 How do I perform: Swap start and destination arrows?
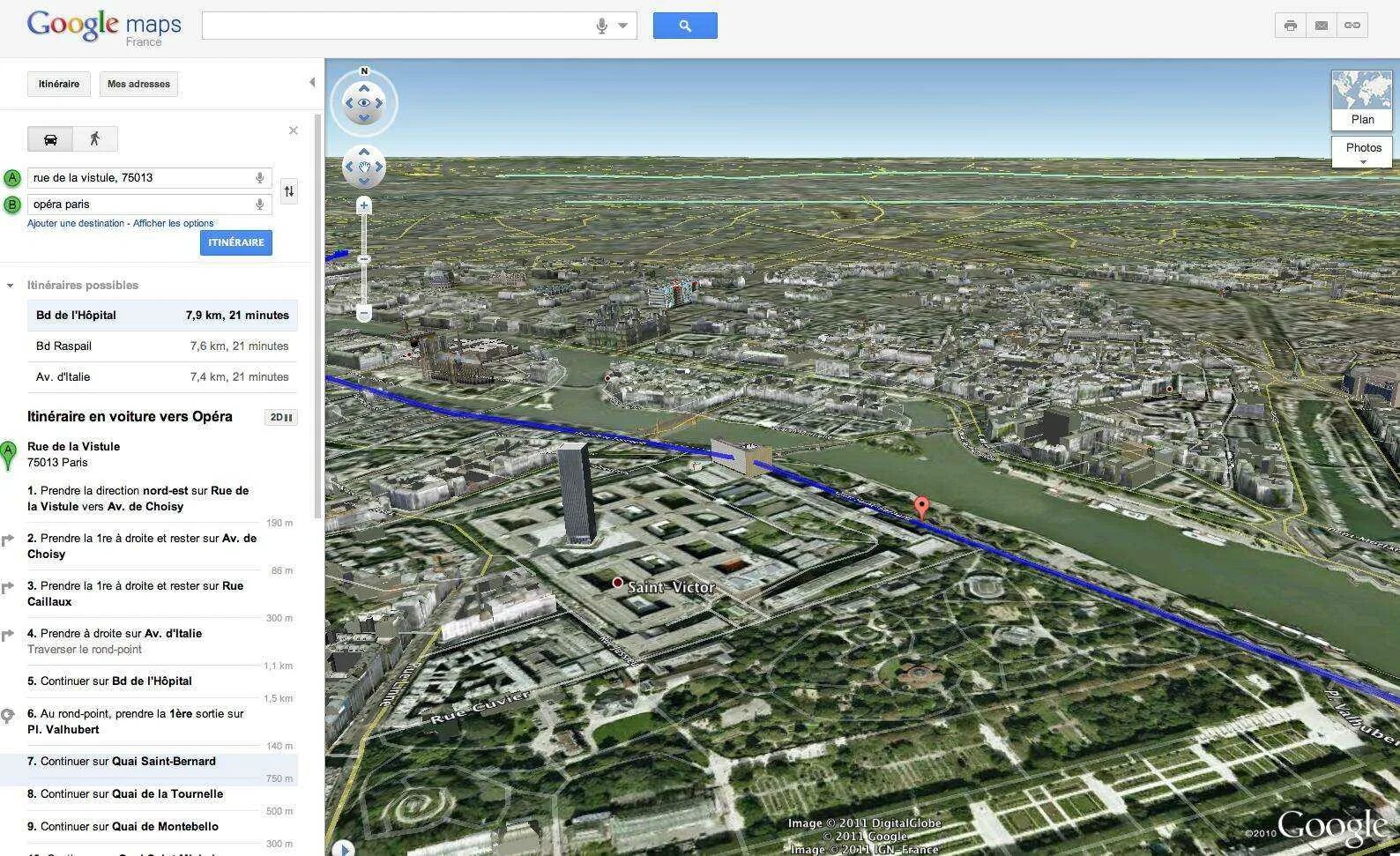(288, 191)
